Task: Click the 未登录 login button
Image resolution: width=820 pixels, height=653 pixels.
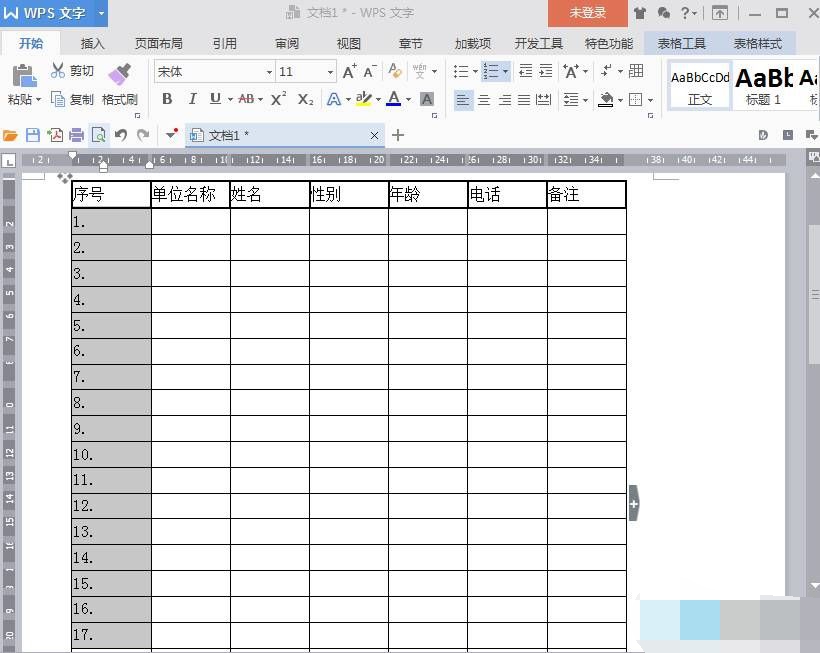Action: 588,13
